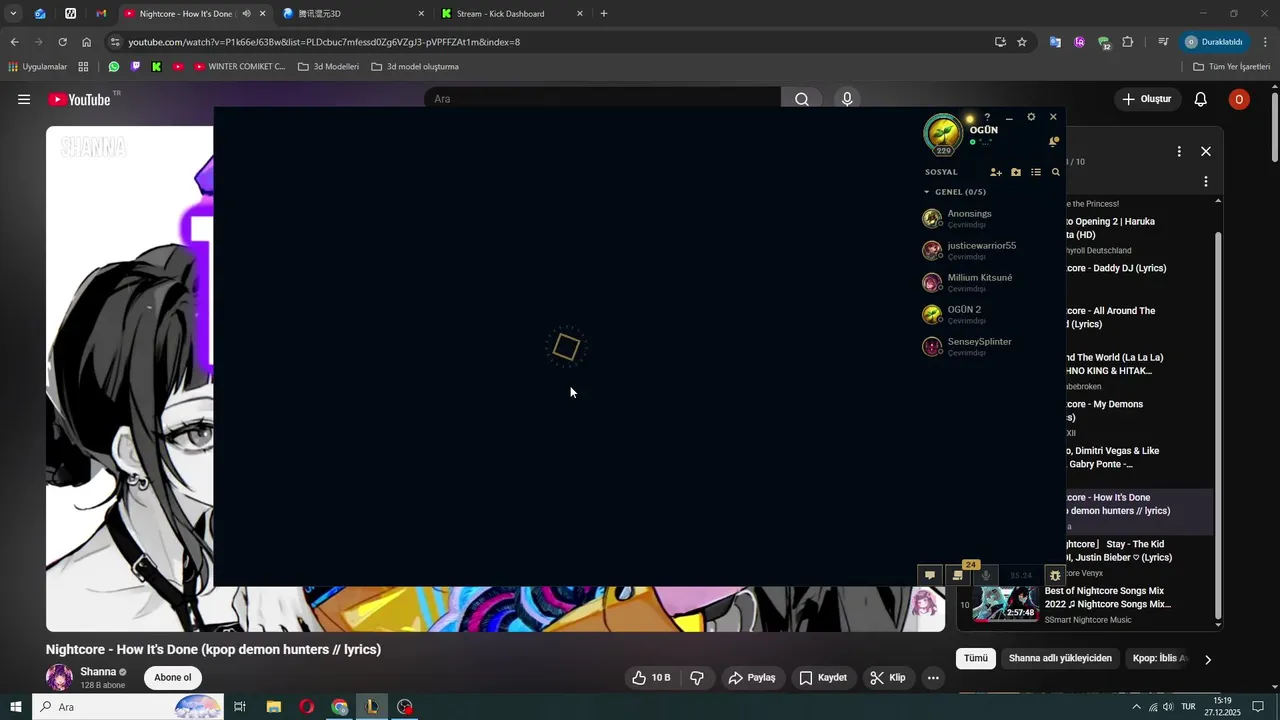Viewport: 1280px width, 720px height.
Task: Click League bug report icon
Action: 1054,575
